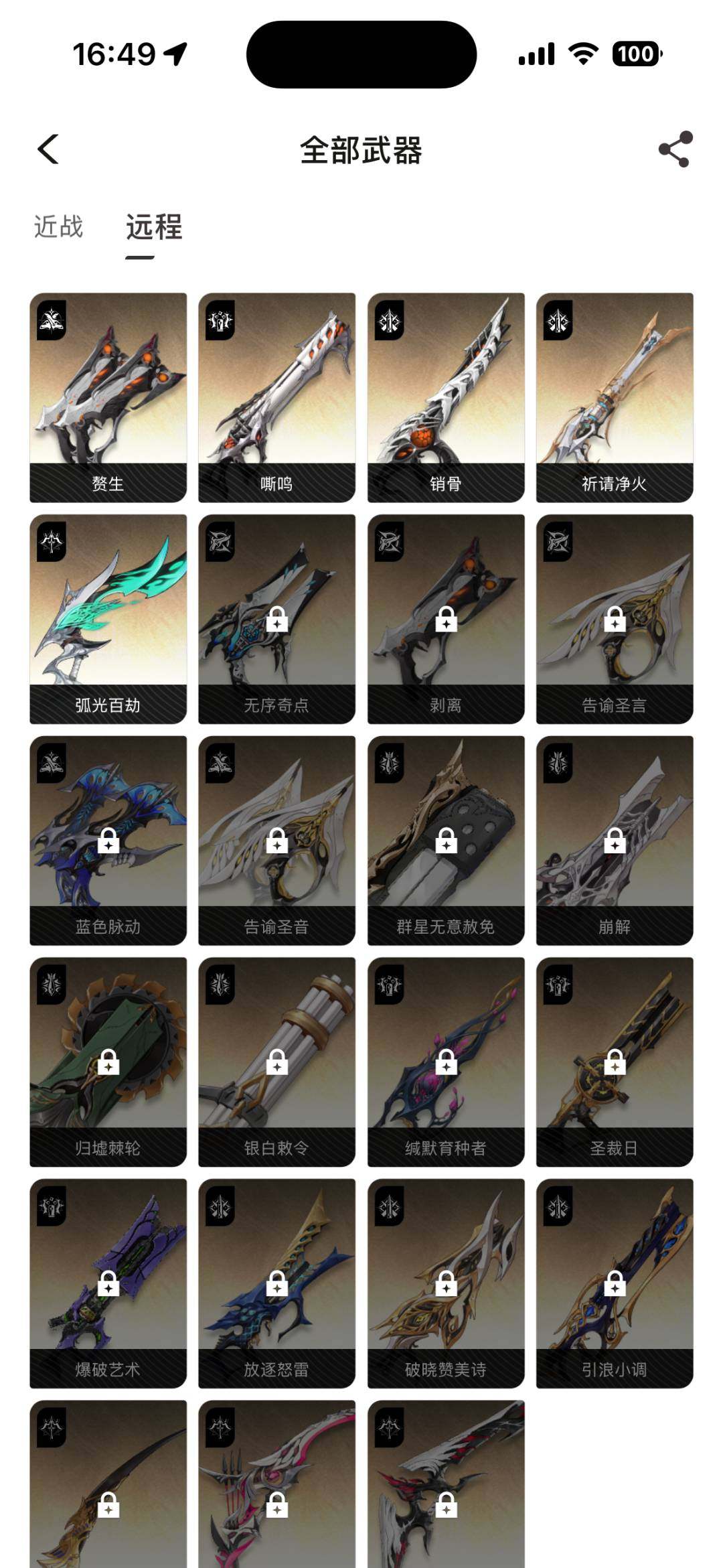Open the 缄默育种者 weapon card
The image size is (723, 1568).
pyautogui.click(x=446, y=1062)
